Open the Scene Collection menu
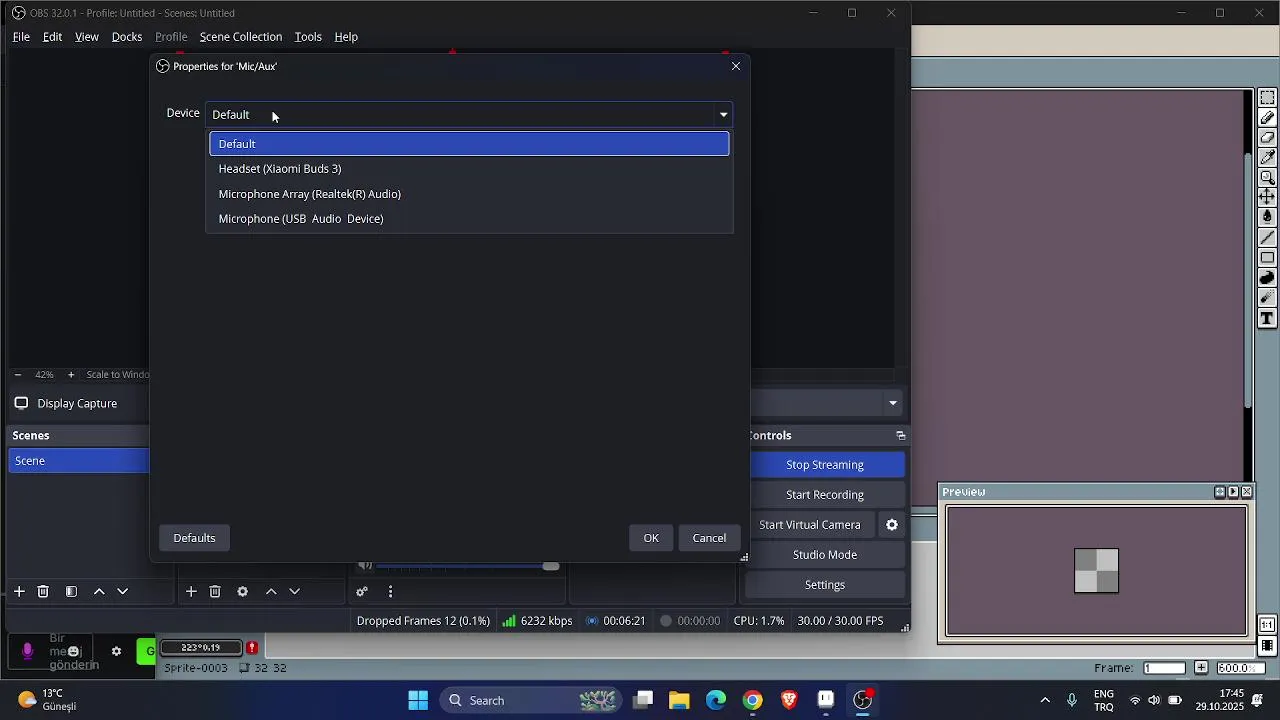 (241, 37)
